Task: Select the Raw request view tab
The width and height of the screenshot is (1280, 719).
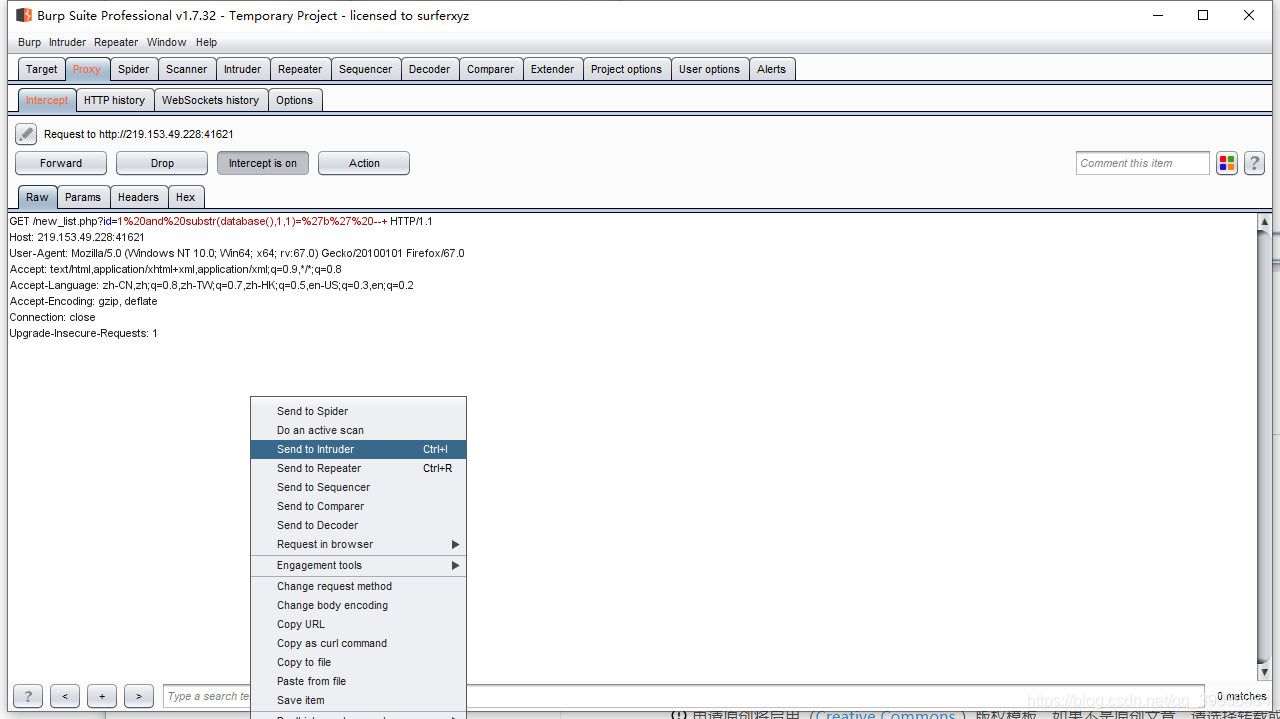Action: click(x=37, y=197)
